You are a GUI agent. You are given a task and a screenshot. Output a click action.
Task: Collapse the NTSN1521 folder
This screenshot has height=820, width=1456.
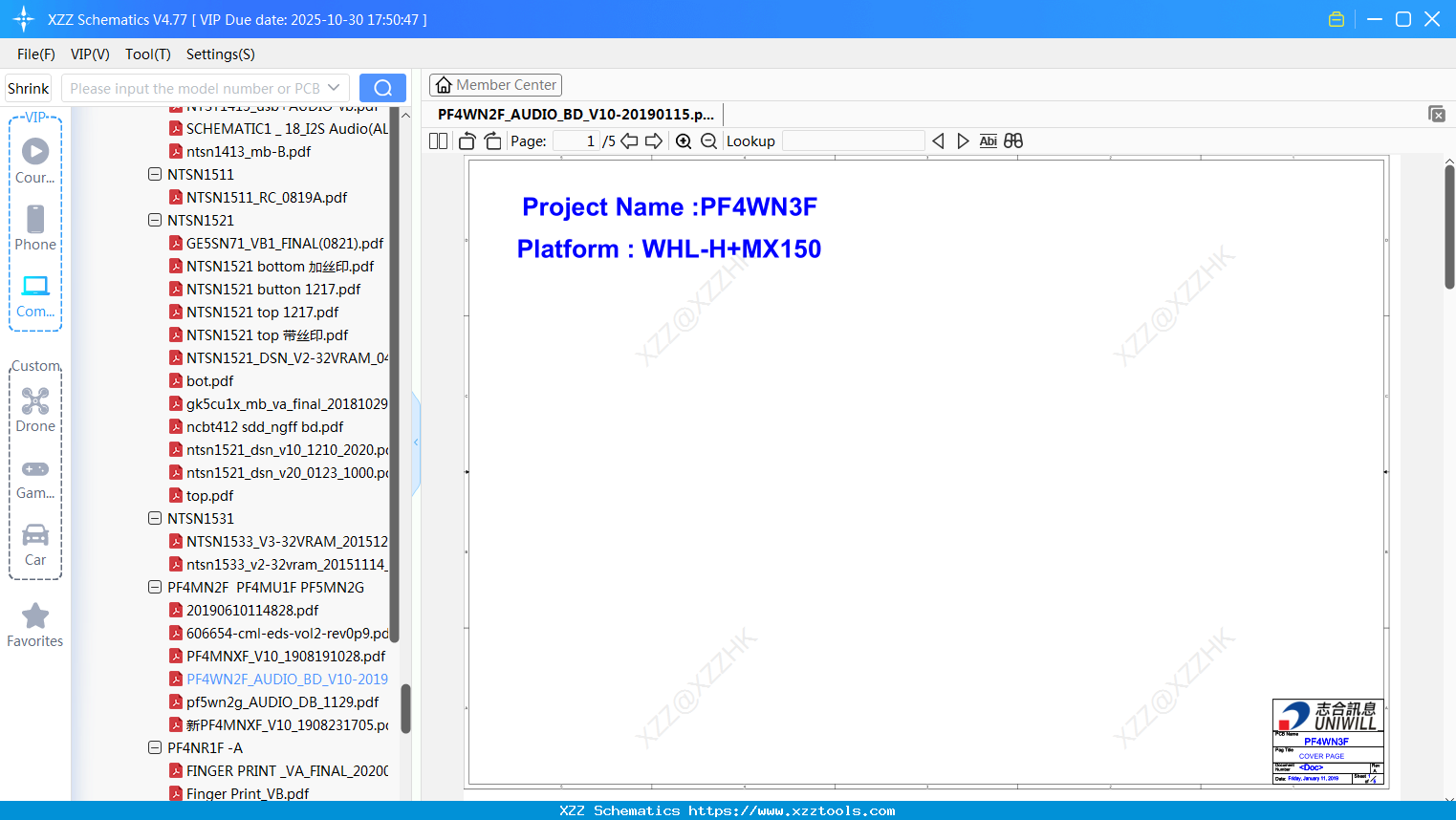click(x=155, y=220)
